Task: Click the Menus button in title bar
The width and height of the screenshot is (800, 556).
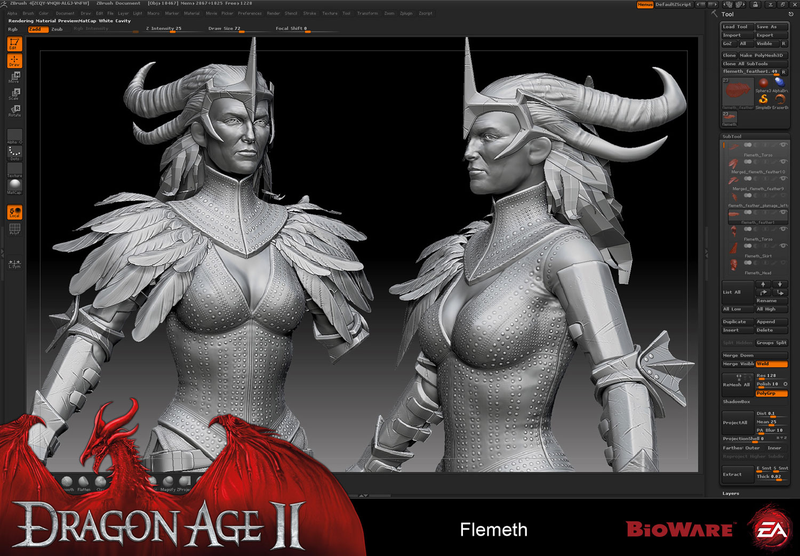Action: coord(645,5)
